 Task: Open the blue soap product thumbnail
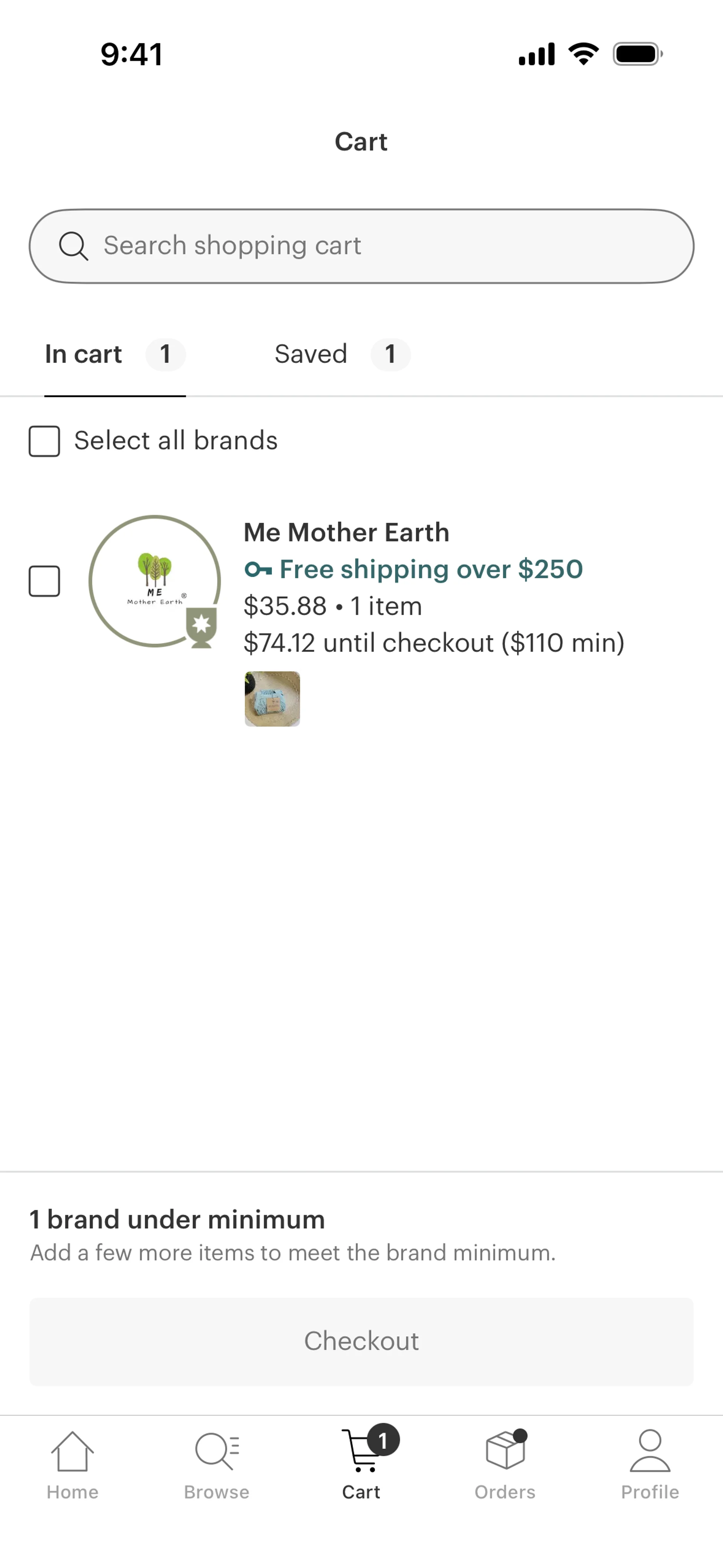click(x=272, y=699)
